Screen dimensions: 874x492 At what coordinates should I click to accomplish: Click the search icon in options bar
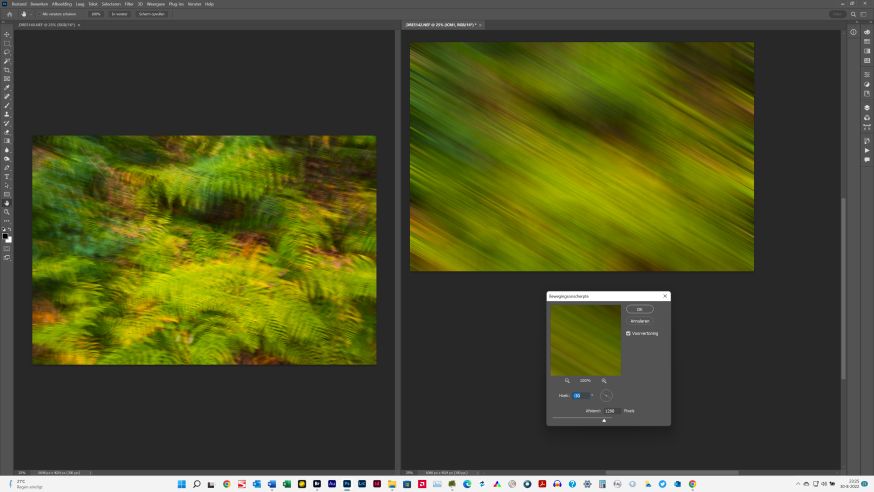853,14
